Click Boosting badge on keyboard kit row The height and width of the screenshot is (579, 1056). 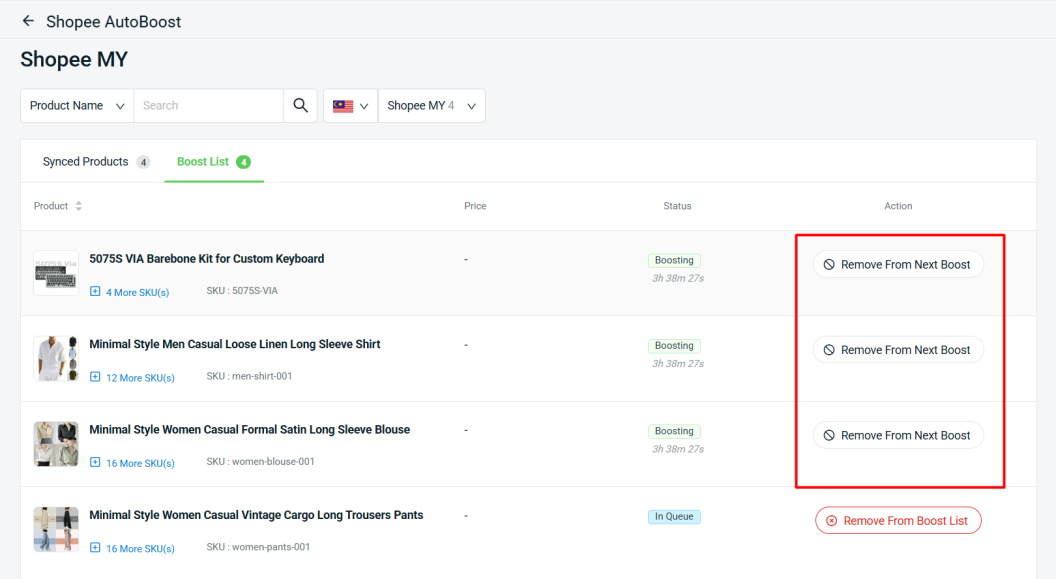674,260
